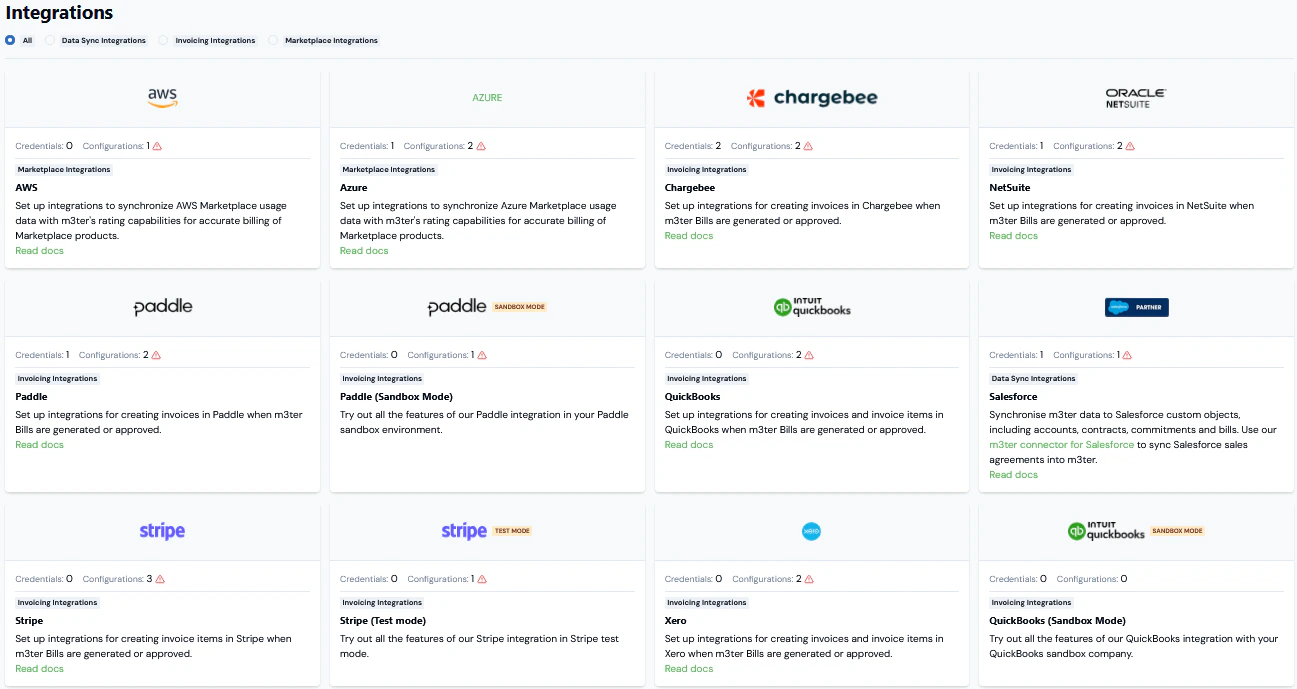The height and width of the screenshot is (689, 1297).
Task: Open the m3ter connector for Salesforce link
Action: point(1062,445)
